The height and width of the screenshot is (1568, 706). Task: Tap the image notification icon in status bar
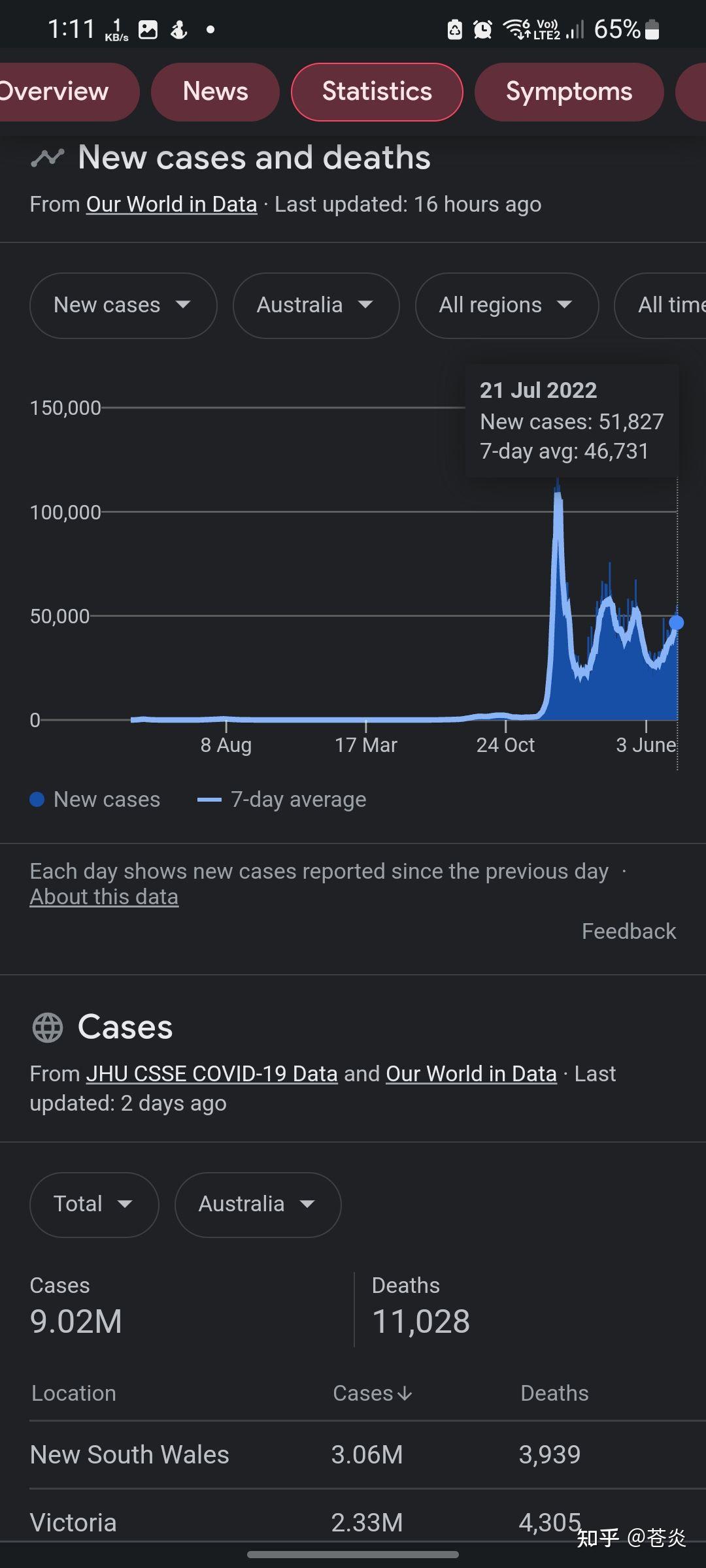148,29
